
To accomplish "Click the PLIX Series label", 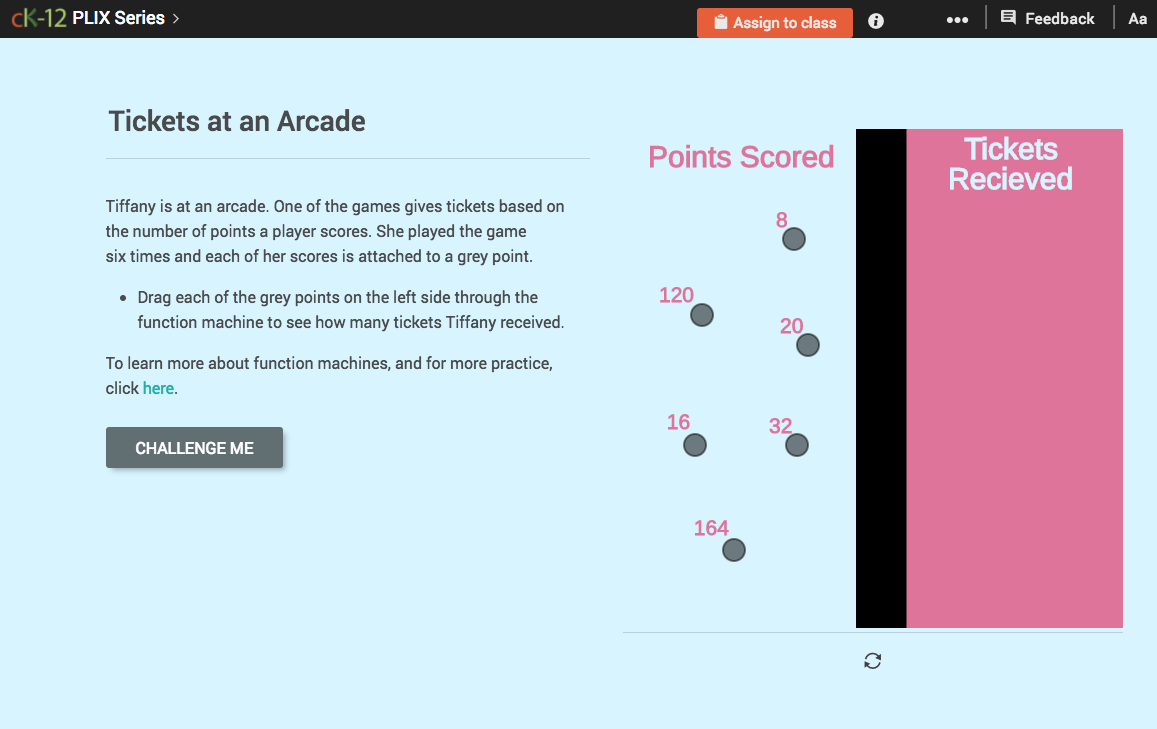I will (120, 17).
